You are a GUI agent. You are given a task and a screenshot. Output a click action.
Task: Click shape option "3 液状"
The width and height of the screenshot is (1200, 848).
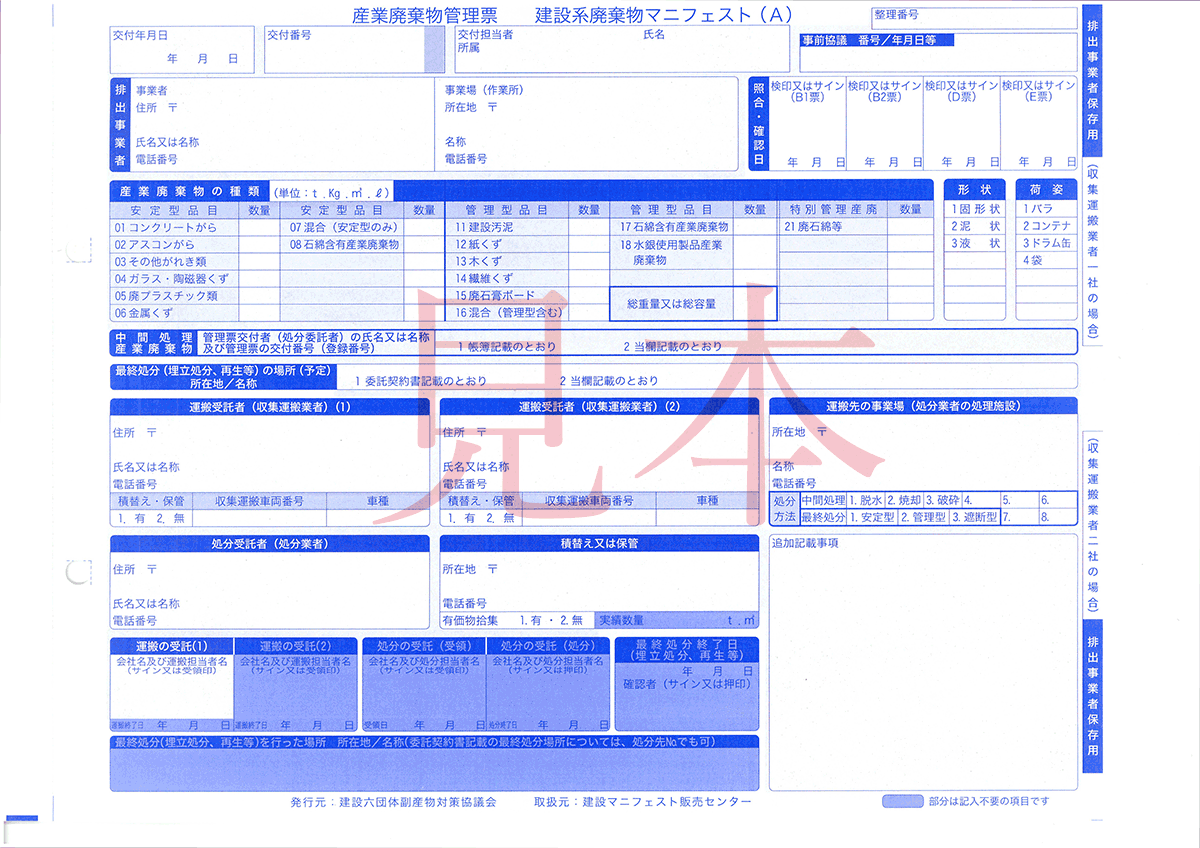(x=975, y=244)
